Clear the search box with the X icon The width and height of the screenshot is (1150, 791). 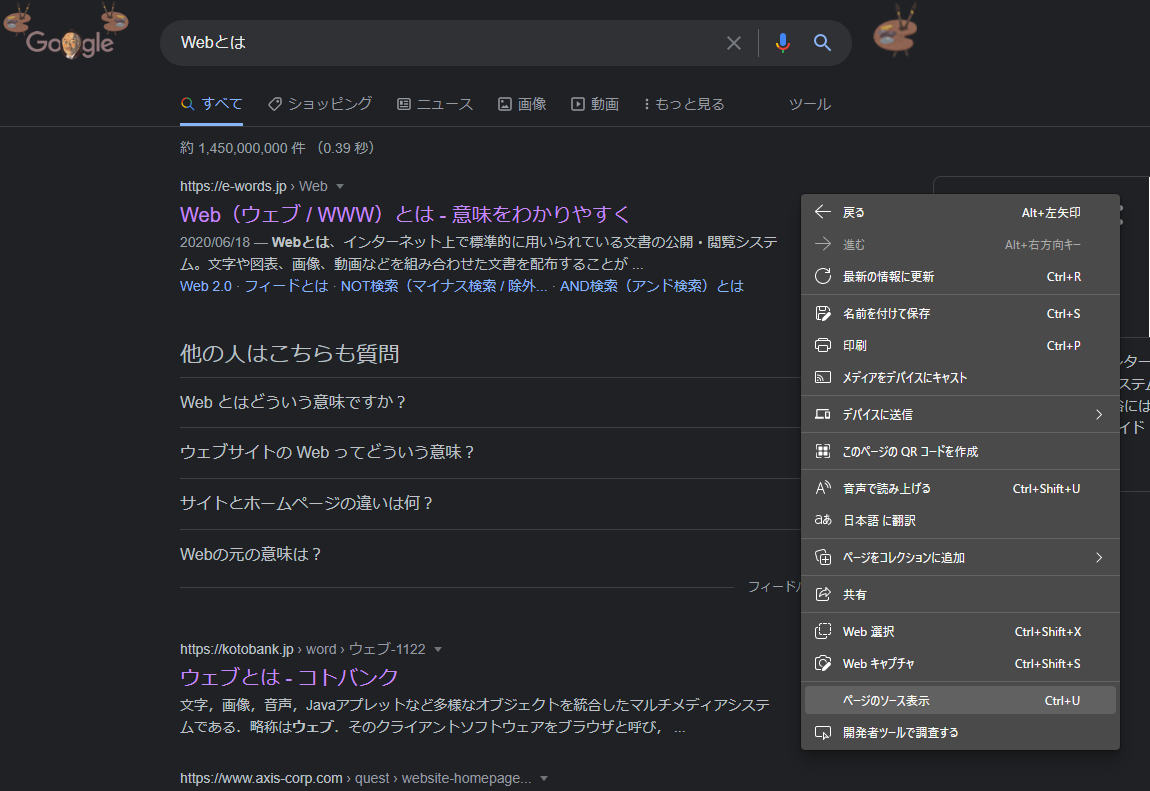pyautogui.click(x=734, y=42)
